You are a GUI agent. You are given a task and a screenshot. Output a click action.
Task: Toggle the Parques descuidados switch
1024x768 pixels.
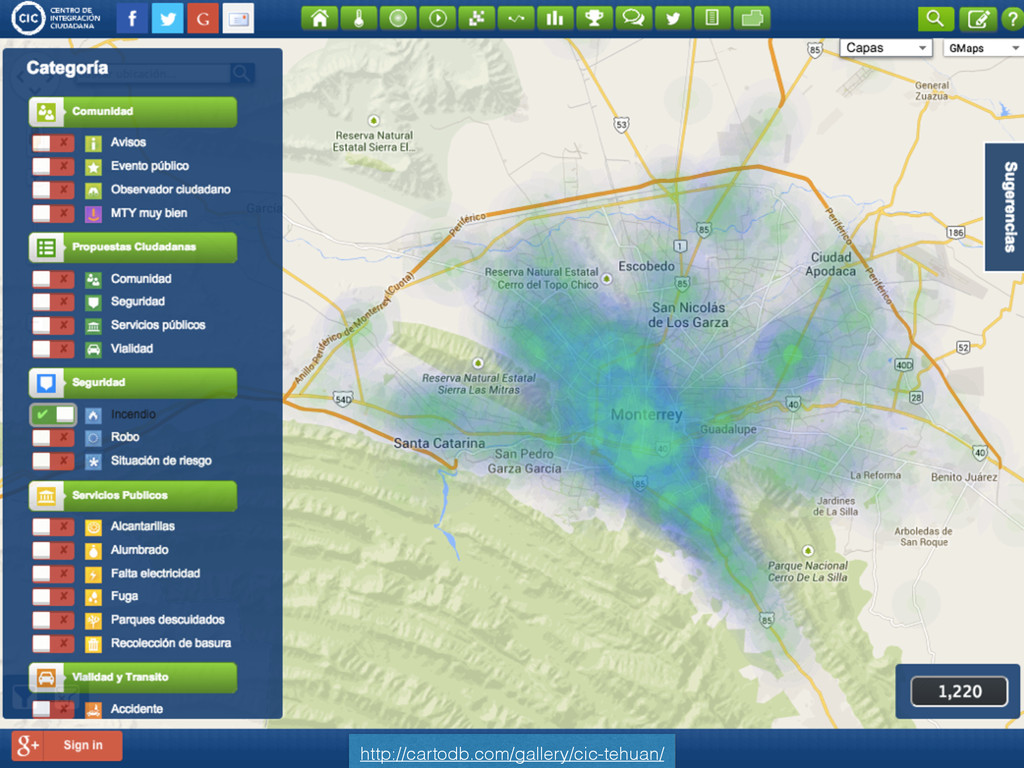click(x=53, y=620)
